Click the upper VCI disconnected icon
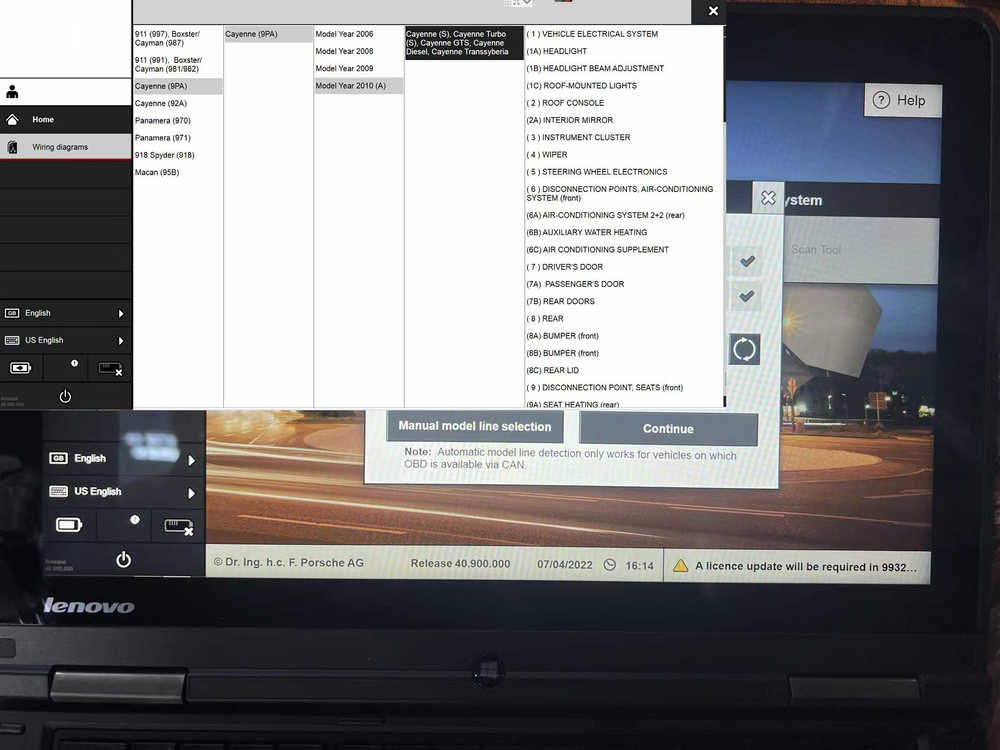The height and width of the screenshot is (750, 1000). pos(110,369)
